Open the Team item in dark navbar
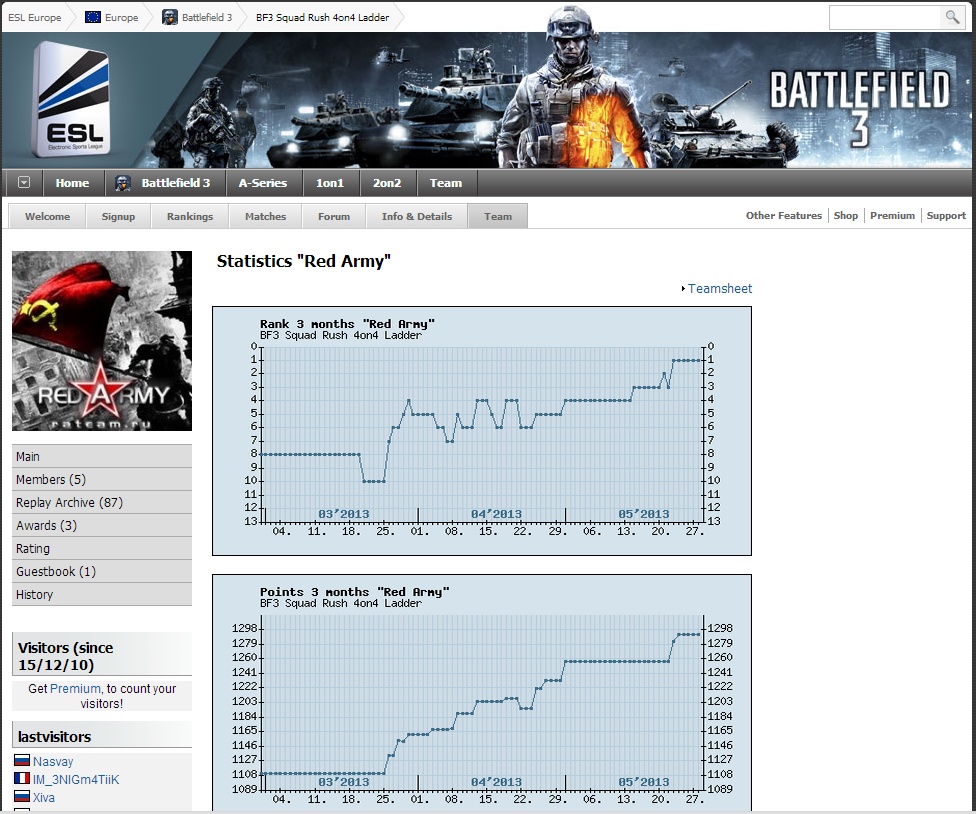976x814 pixels. coord(446,183)
